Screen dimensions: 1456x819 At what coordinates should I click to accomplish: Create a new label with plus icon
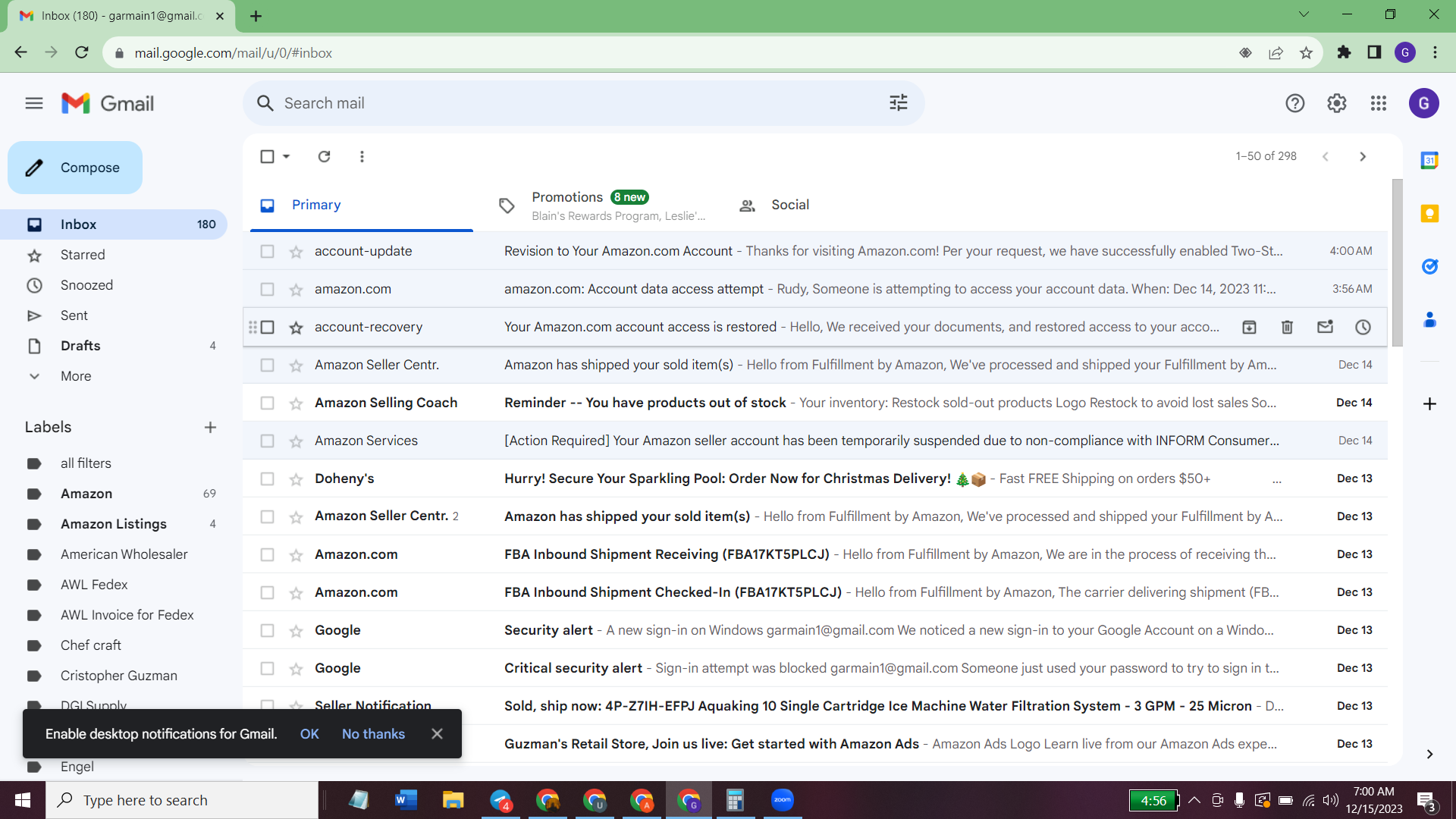(x=210, y=427)
